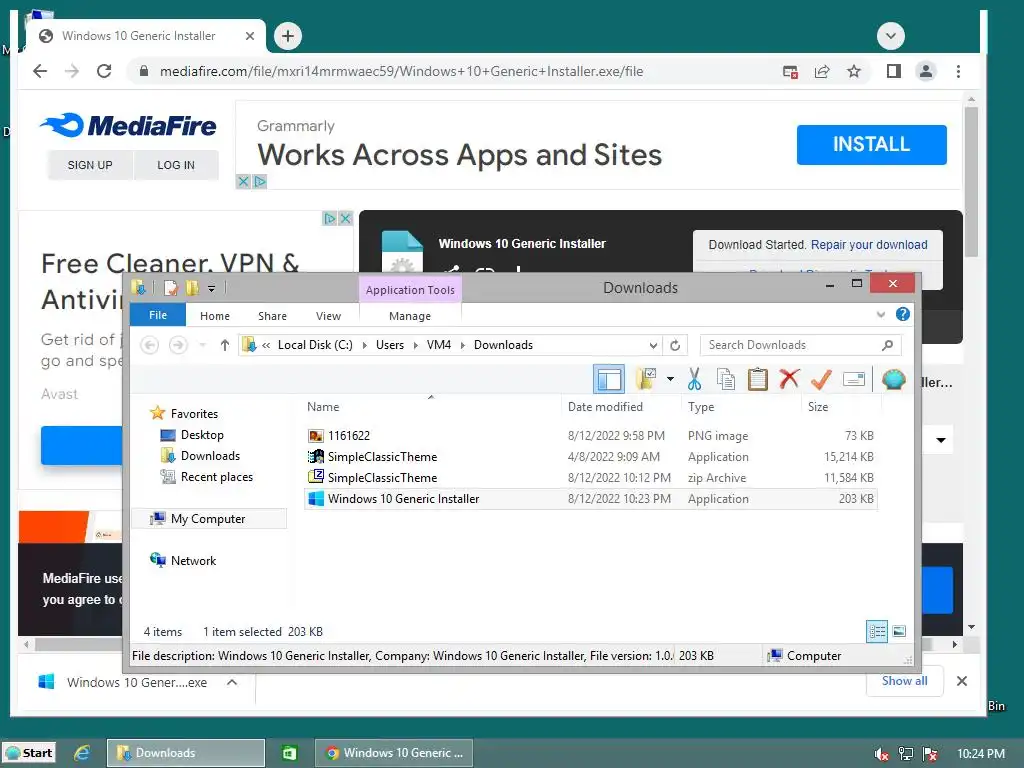Viewport: 1024px width, 768px height.
Task: Open the Home ribbon tab
Action: pyautogui.click(x=215, y=315)
